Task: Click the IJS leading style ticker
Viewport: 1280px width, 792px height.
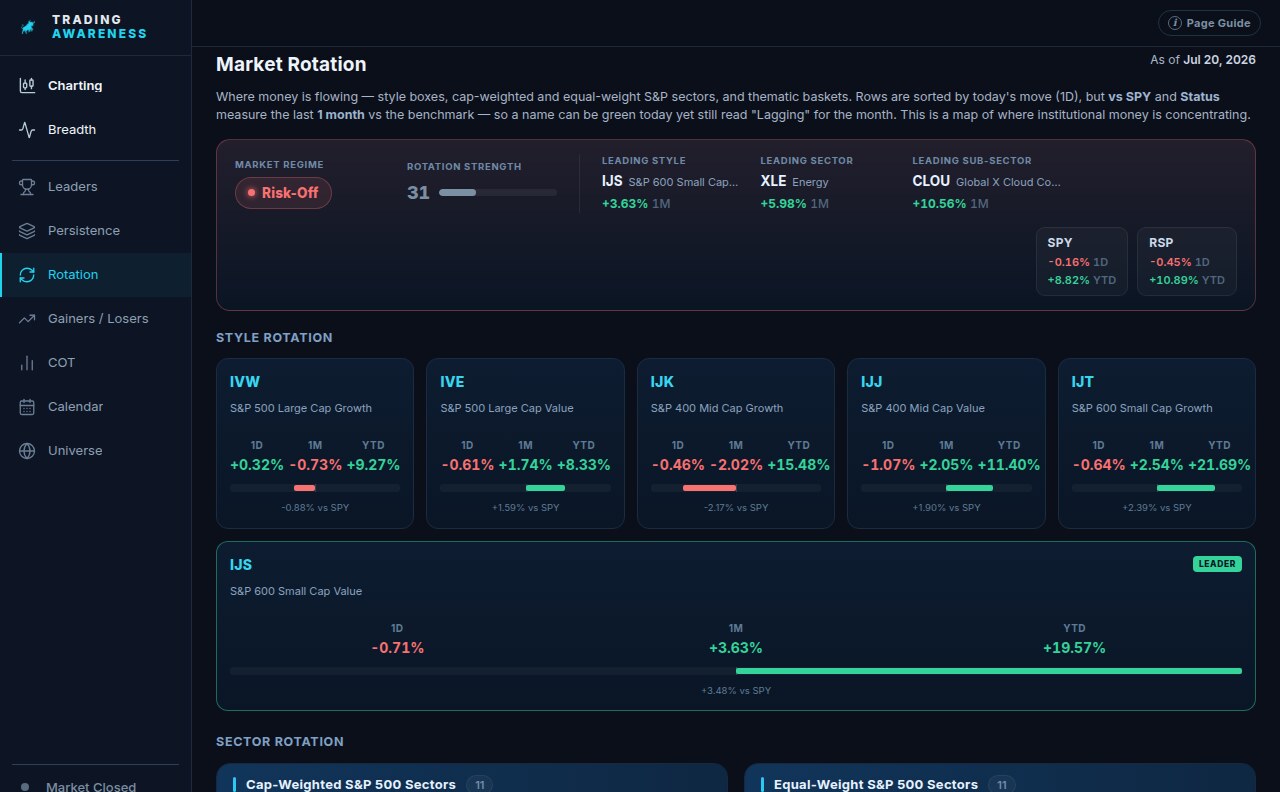Action: tap(612, 181)
